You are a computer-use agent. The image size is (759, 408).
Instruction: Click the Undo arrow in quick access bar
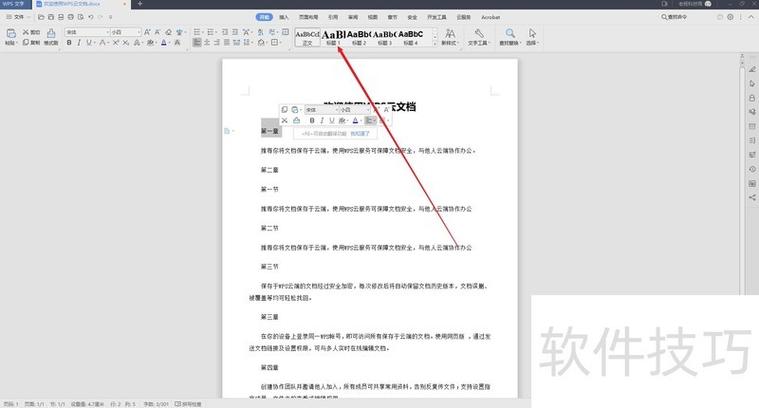click(x=91, y=17)
